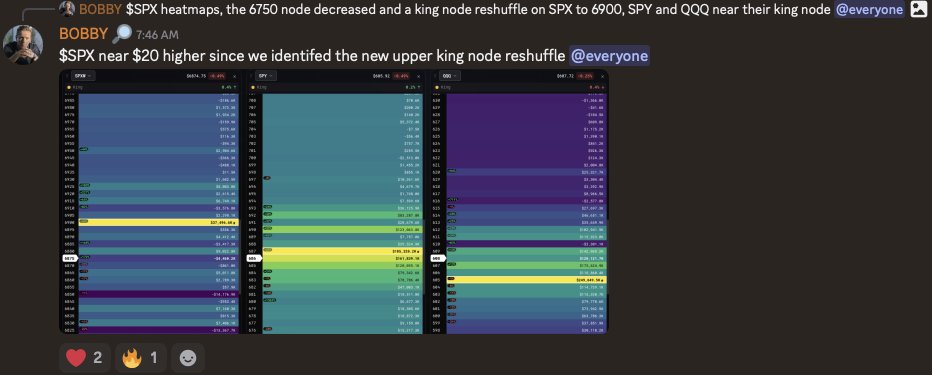Open the SPY ticker dropdown in the heatmap

[266, 76]
